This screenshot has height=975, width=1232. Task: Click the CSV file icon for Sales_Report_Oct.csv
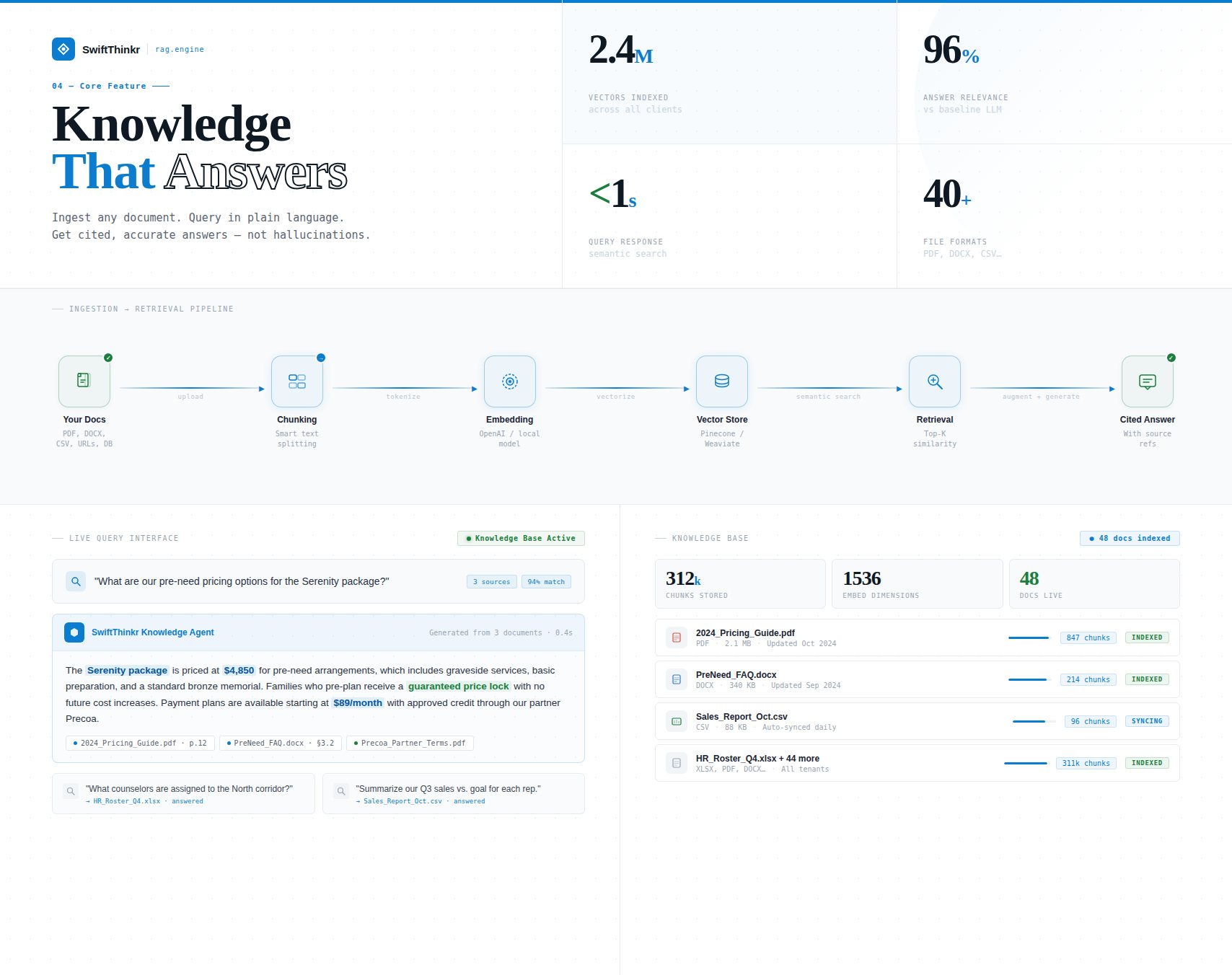pyautogui.click(x=677, y=721)
